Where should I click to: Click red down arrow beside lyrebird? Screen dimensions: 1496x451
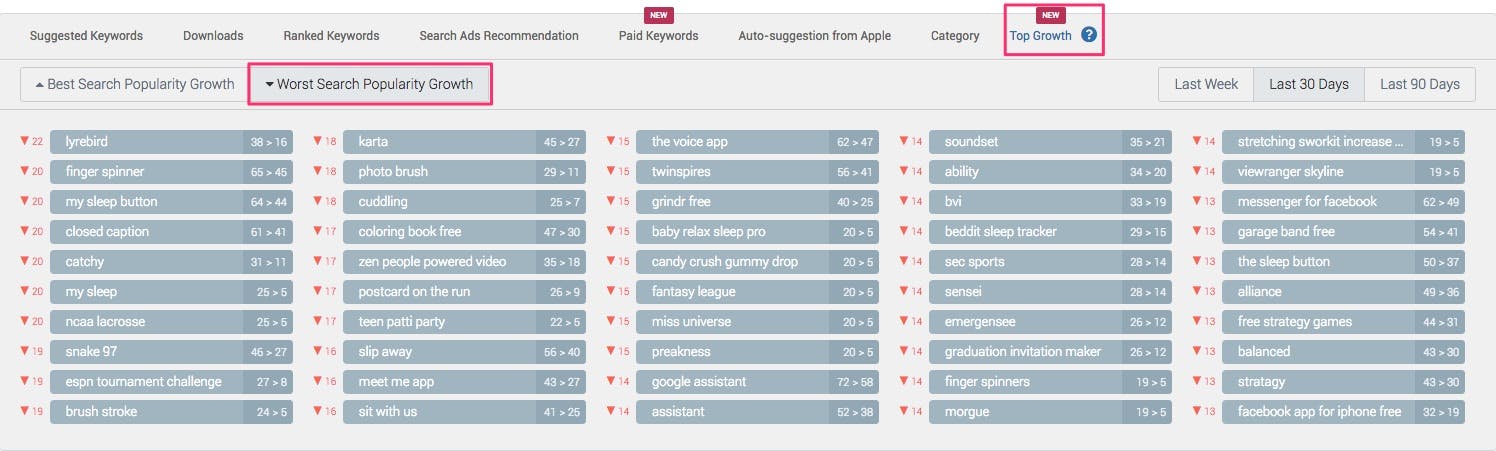pyautogui.click(x=25, y=141)
